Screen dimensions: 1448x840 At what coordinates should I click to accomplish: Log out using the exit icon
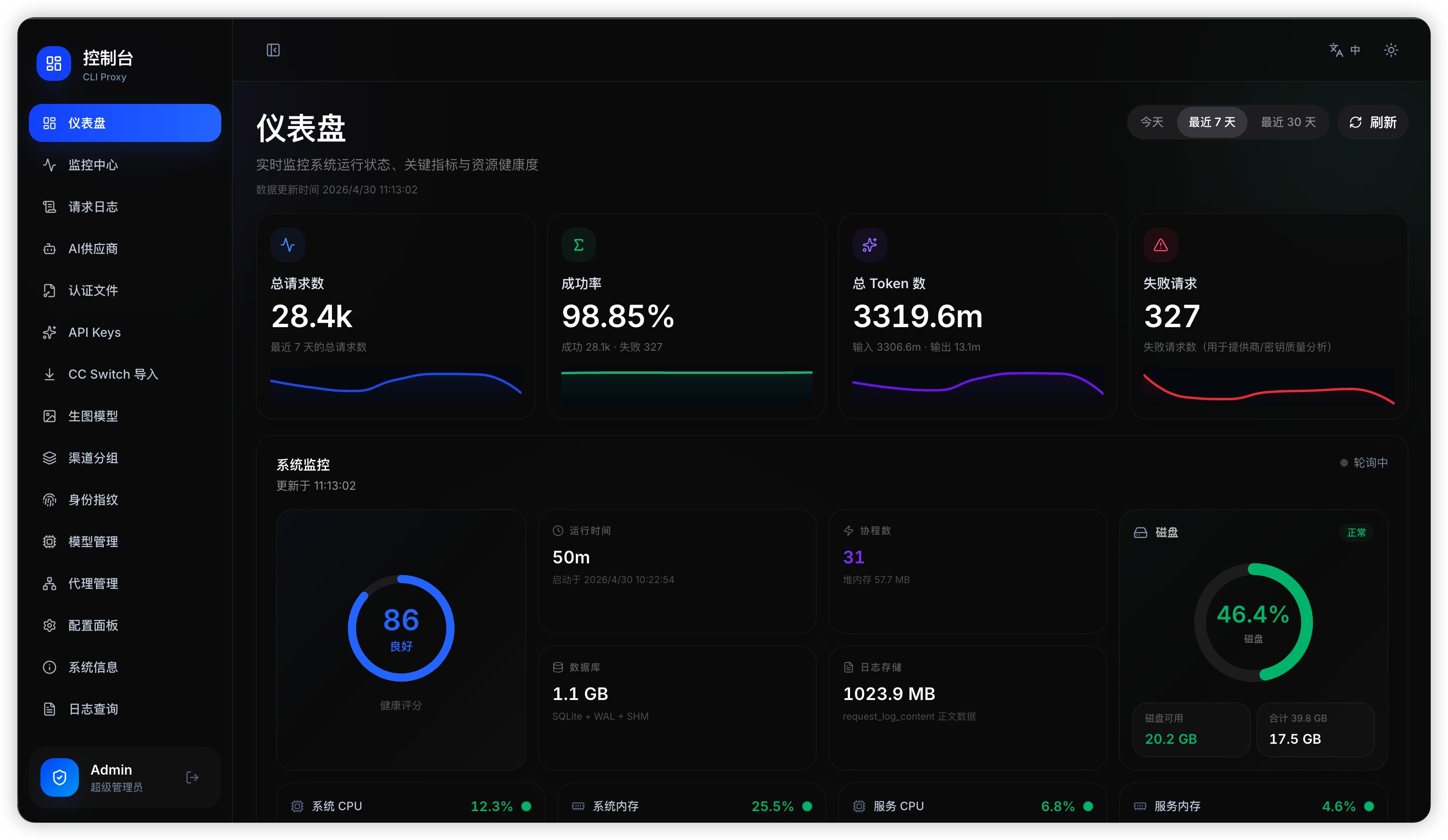pyautogui.click(x=192, y=777)
